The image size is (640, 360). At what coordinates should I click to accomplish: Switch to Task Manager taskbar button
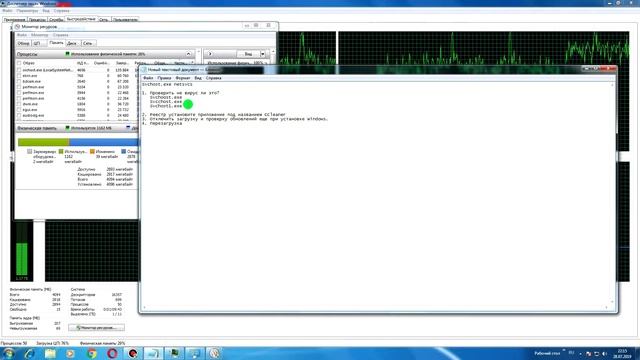click(174, 353)
